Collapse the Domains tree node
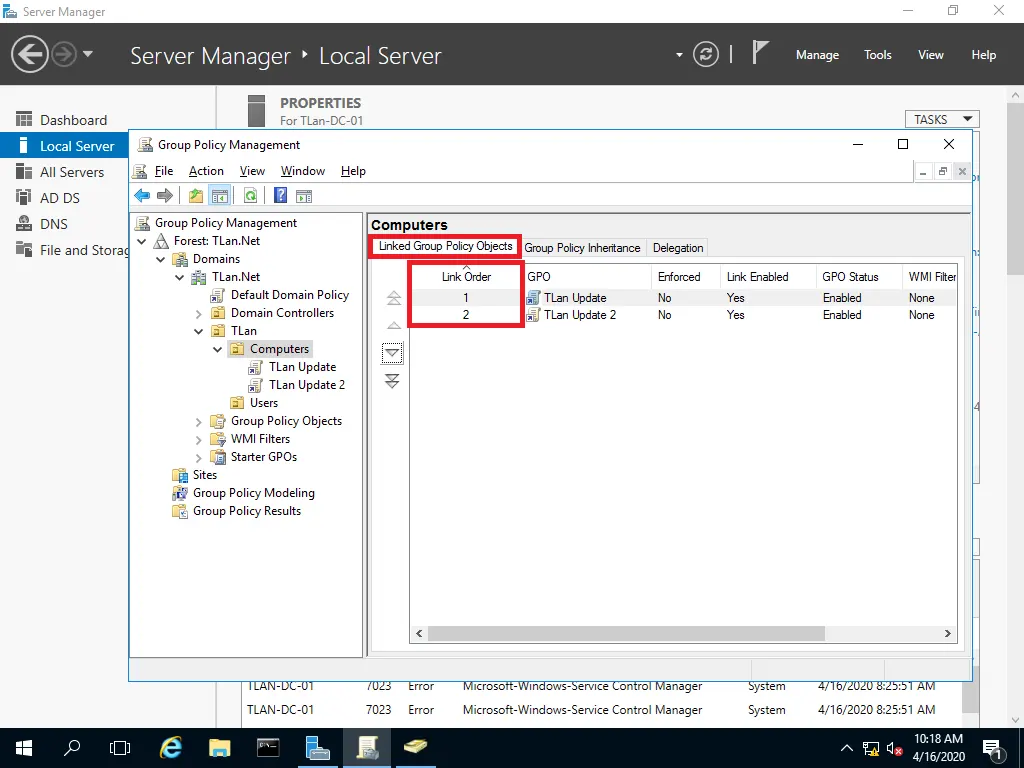The height and width of the screenshot is (768, 1024). coord(161,259)
